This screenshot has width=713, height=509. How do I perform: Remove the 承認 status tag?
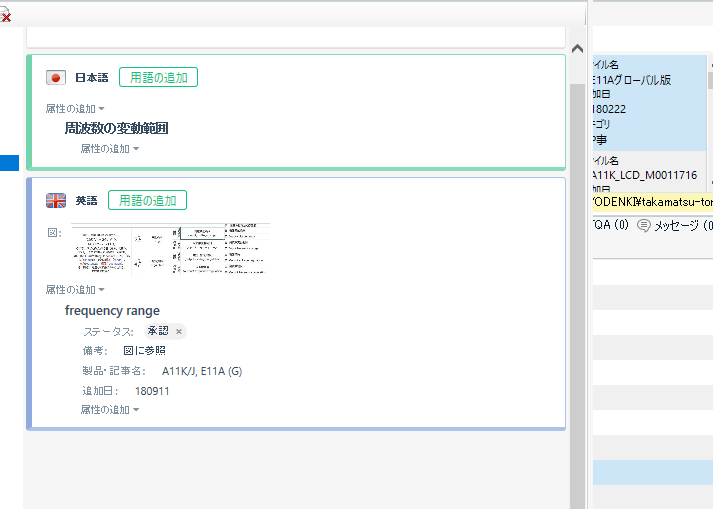[x=179, y=331]
